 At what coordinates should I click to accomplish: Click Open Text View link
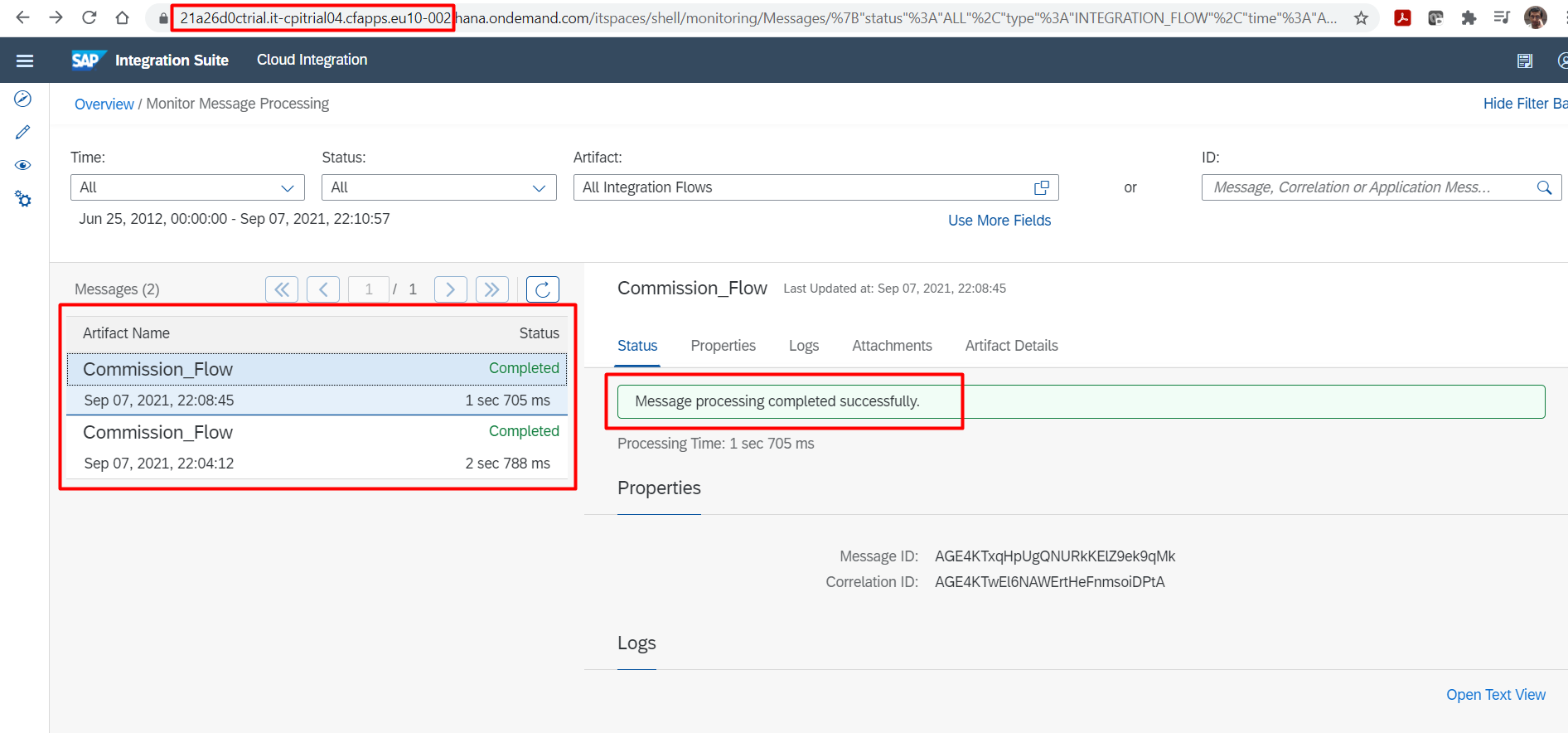(x=1496, y=695)
